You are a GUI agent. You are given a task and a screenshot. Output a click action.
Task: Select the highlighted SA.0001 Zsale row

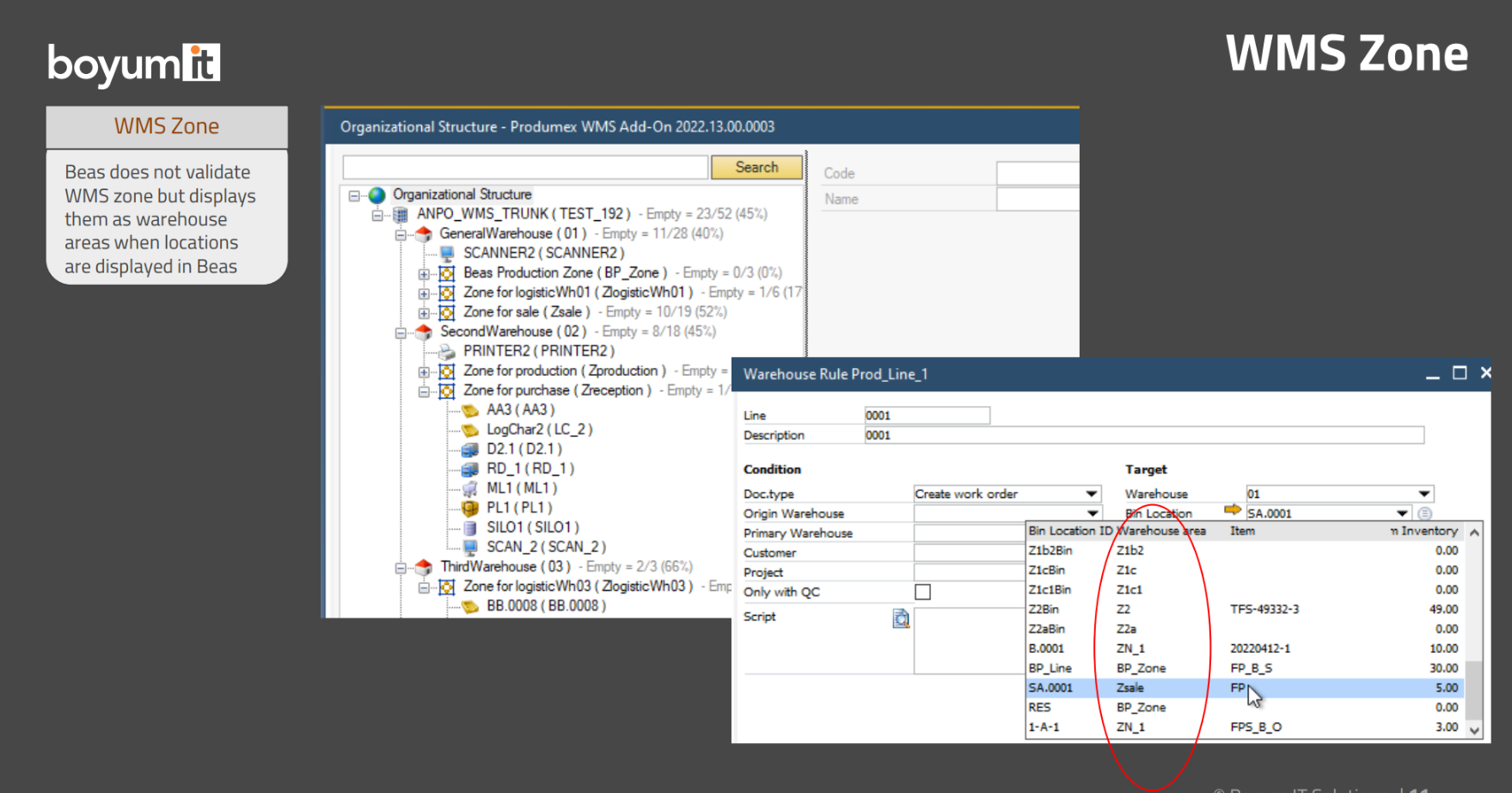point(1246,688)
